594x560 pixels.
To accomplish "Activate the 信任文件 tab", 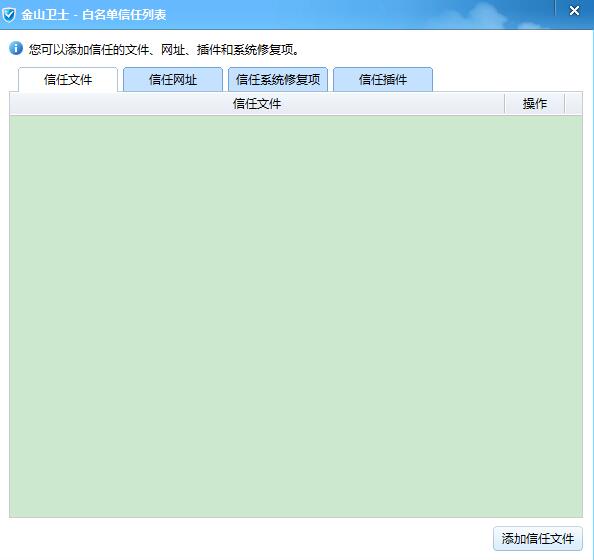I will coord(68,80).
